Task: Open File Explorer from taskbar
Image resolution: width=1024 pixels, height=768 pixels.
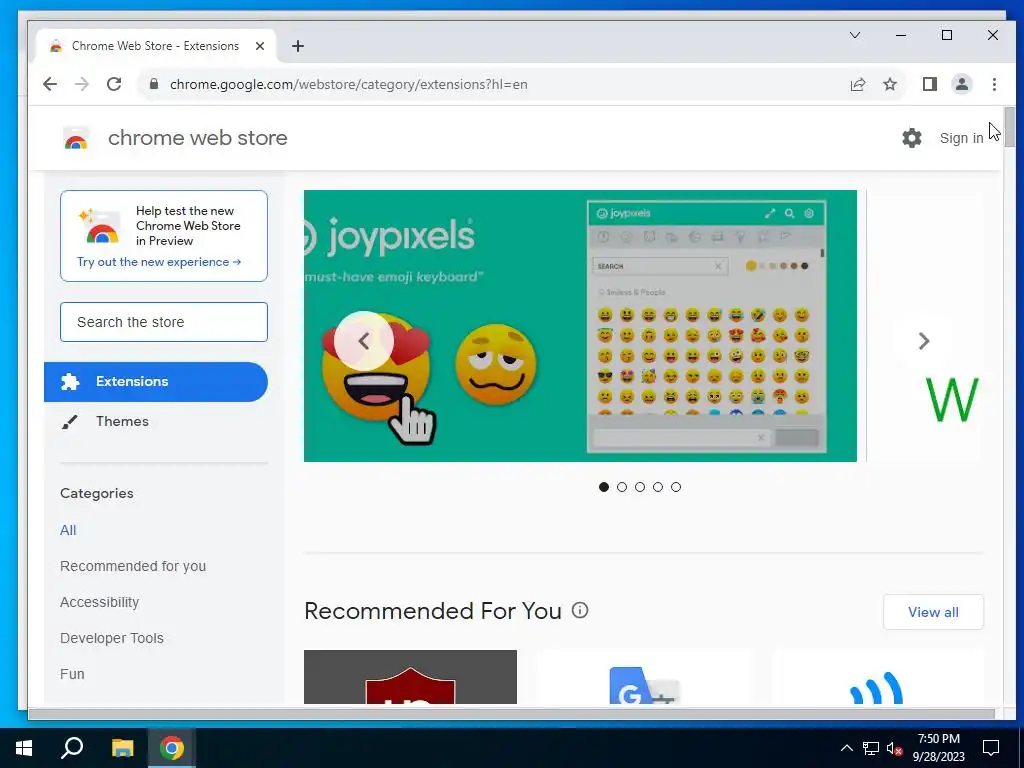Action: coord(122,748)
